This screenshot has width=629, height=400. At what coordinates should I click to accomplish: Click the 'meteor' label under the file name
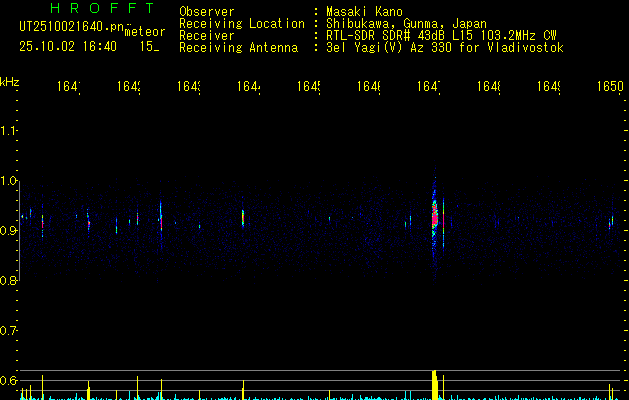click(145, 32)
